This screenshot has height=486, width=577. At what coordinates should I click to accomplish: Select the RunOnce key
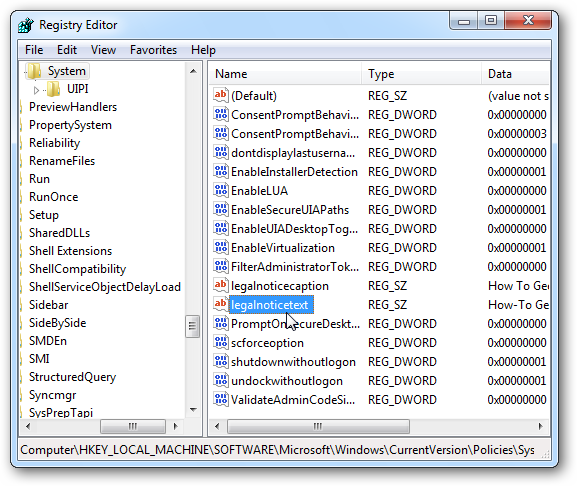tap(53, 197)
